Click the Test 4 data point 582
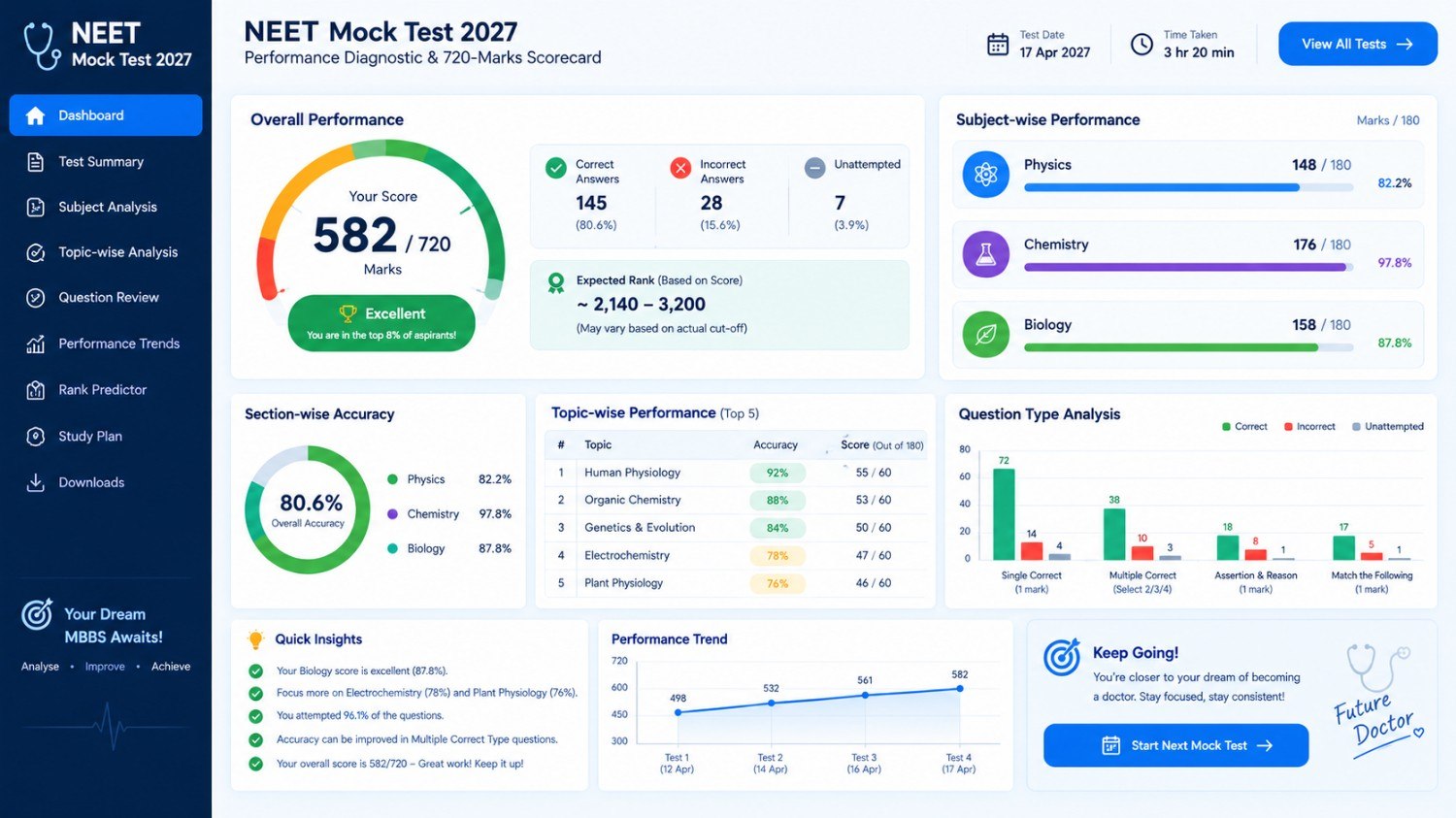 pyautogui.click(x=960, y=689)
